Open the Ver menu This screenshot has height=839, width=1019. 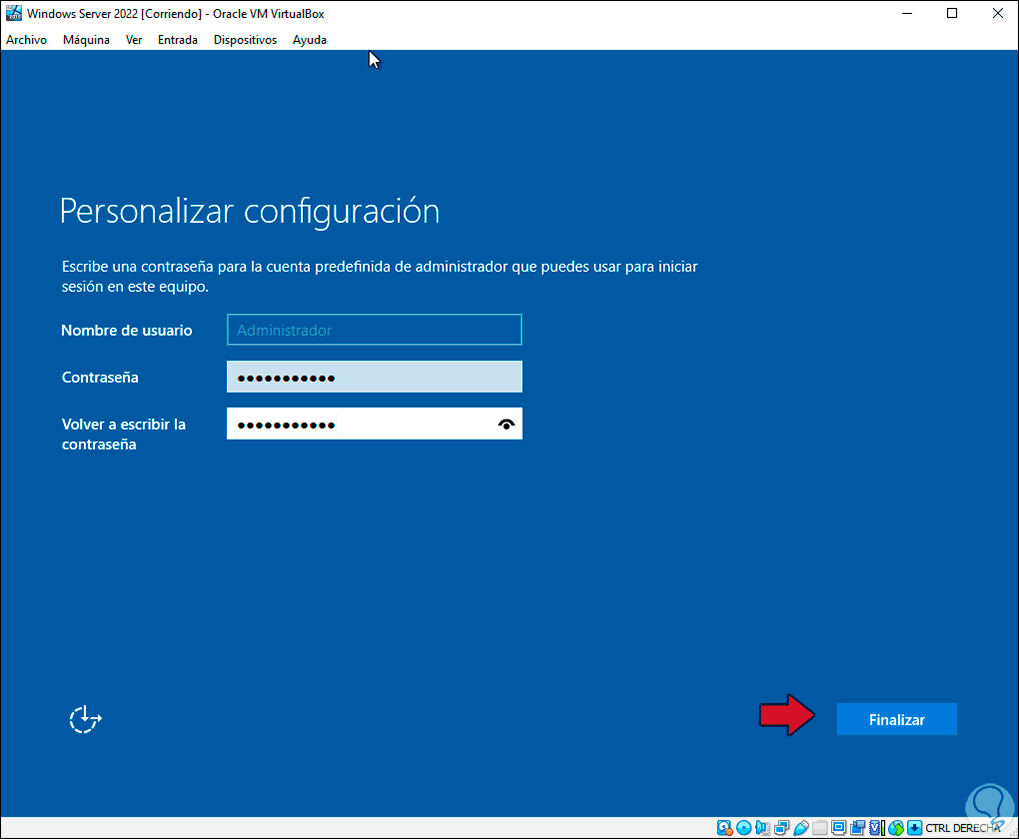pyautogui.click(x=134, y=40)
